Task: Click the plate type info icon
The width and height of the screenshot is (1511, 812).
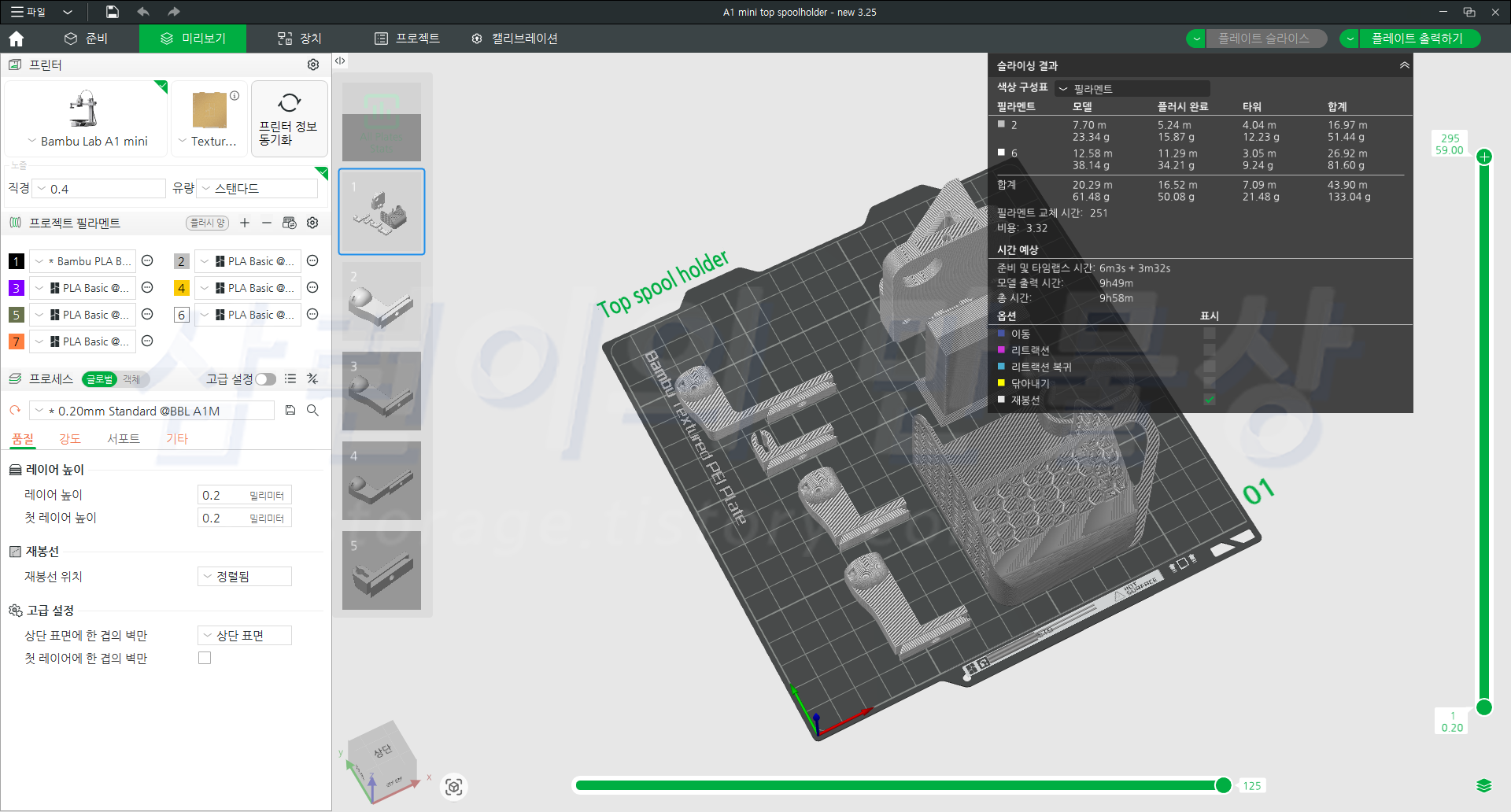Action: coord(235,95)
